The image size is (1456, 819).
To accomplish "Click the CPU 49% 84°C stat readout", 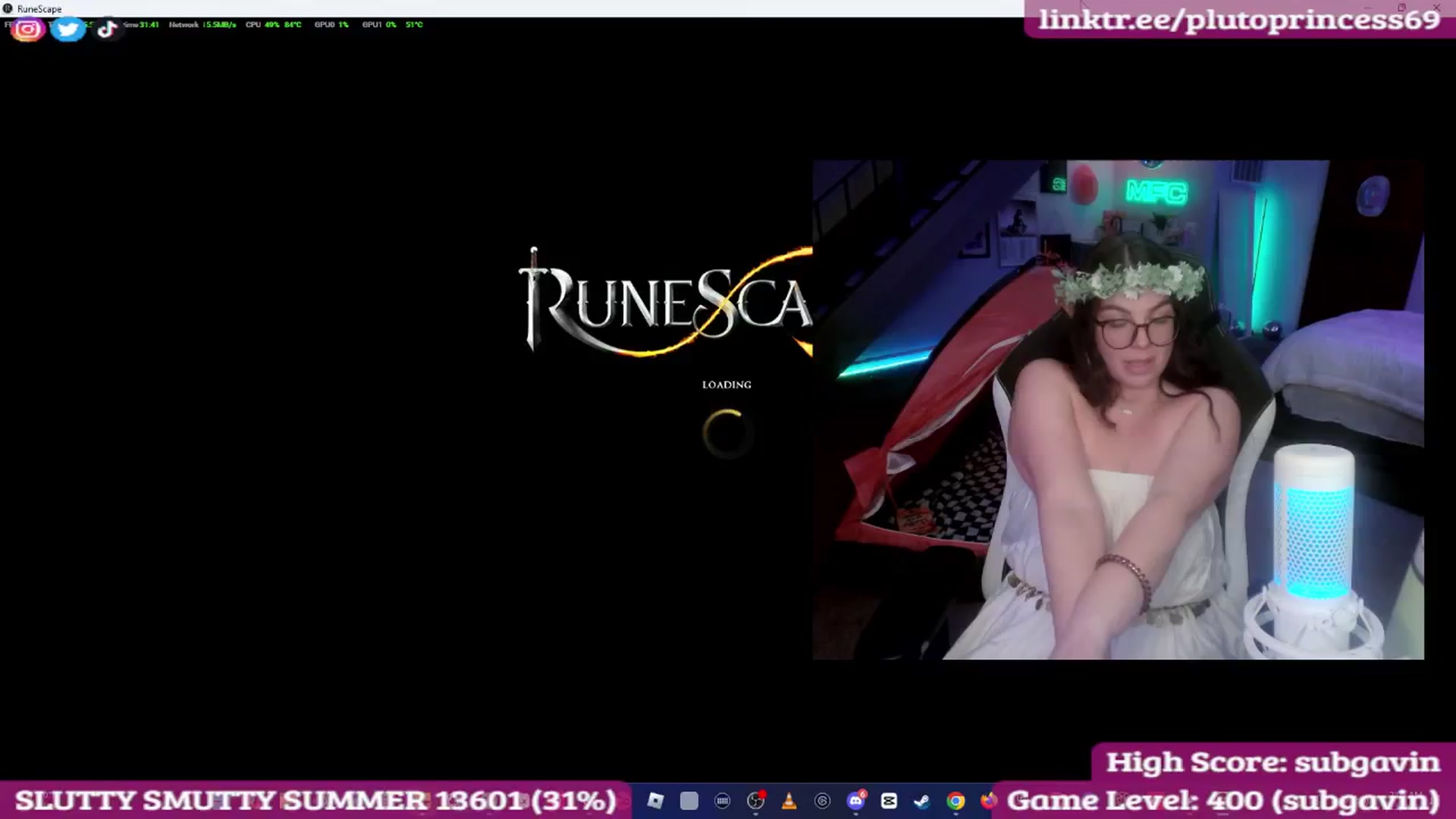I will coord(273,24).
